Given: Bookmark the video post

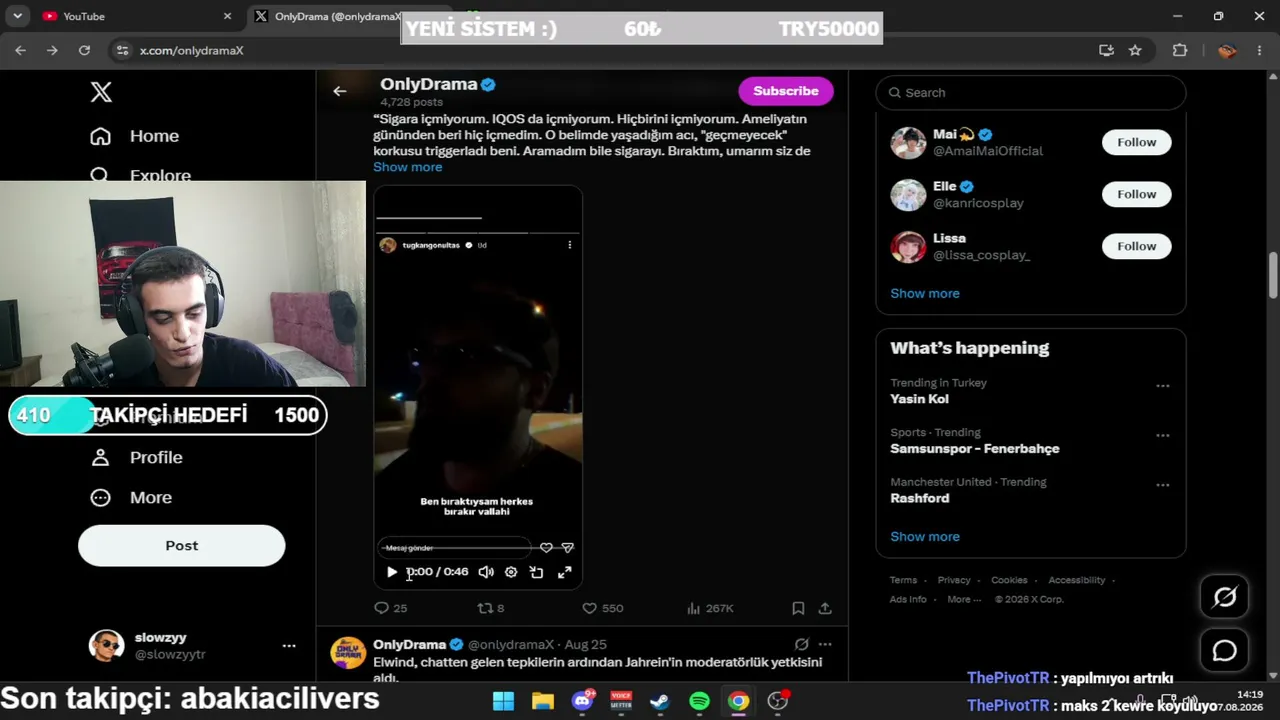Looking at the screenshot, I should (798, 608).
